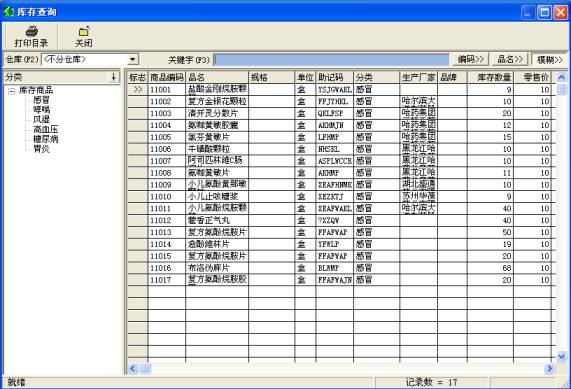Click the 编码>> search button
Image resolution: width=571 pixels, height=389 pixels.
470,59
